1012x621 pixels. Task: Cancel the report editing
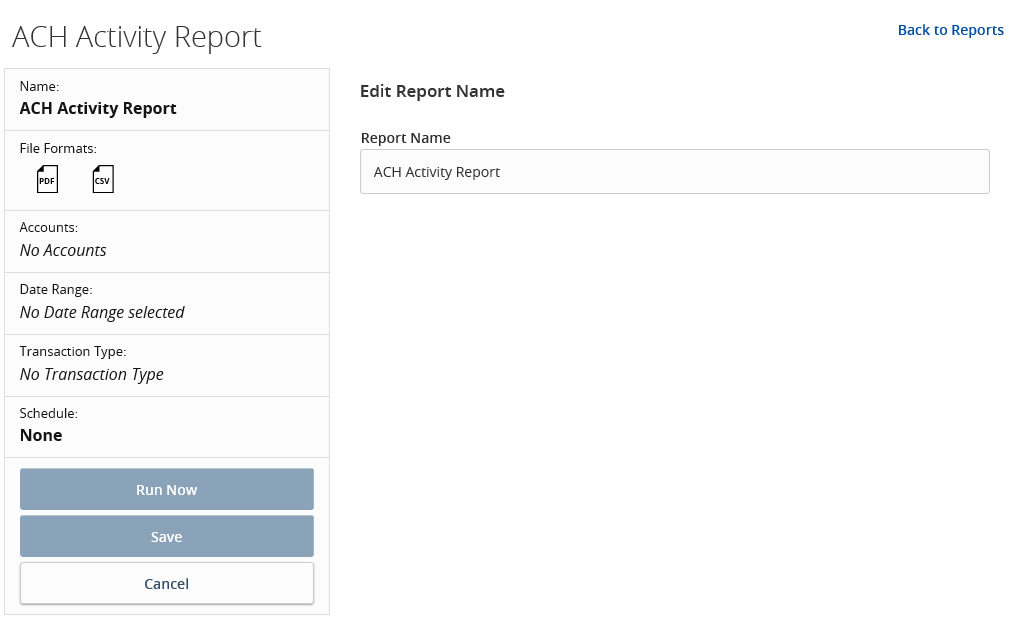(167, 584)
